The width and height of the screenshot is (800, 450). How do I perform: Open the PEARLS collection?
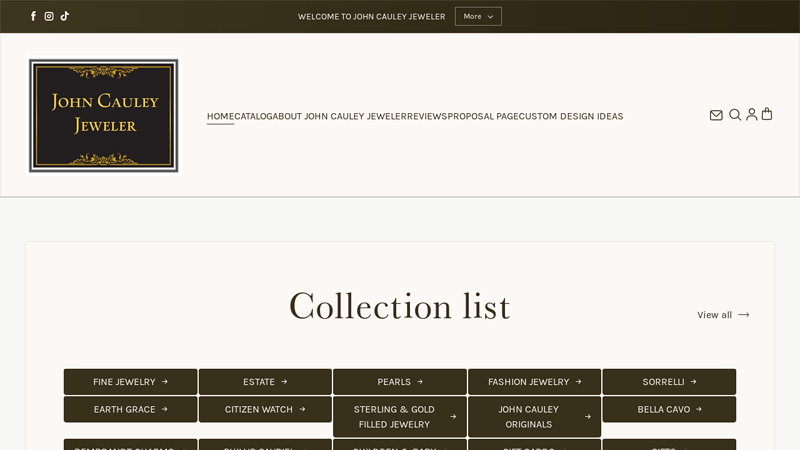(400, 382)
